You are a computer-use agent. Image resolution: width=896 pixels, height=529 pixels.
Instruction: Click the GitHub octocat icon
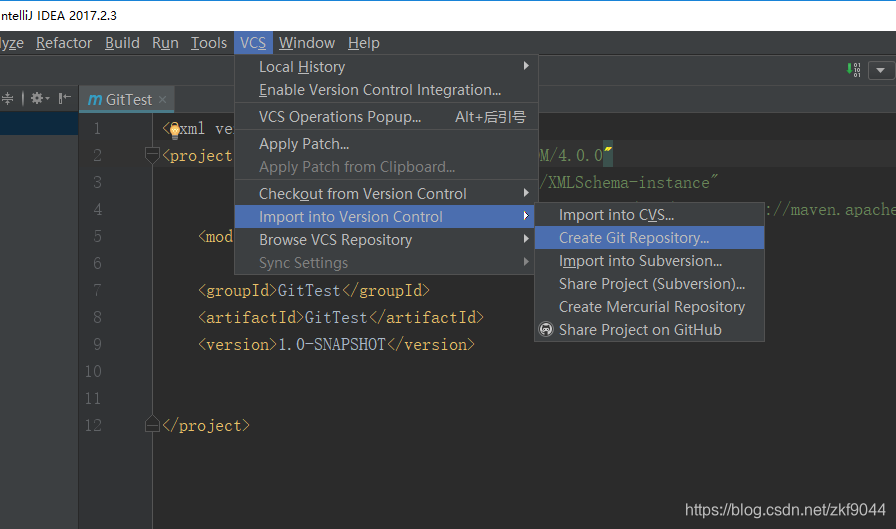point(546,330)
